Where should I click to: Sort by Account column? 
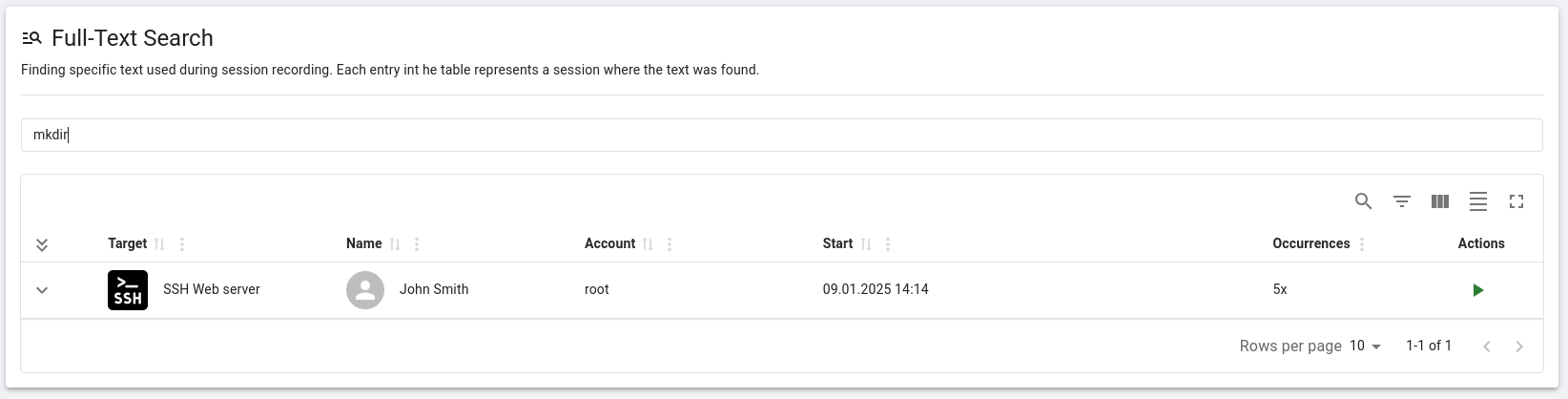pos(648,244)
